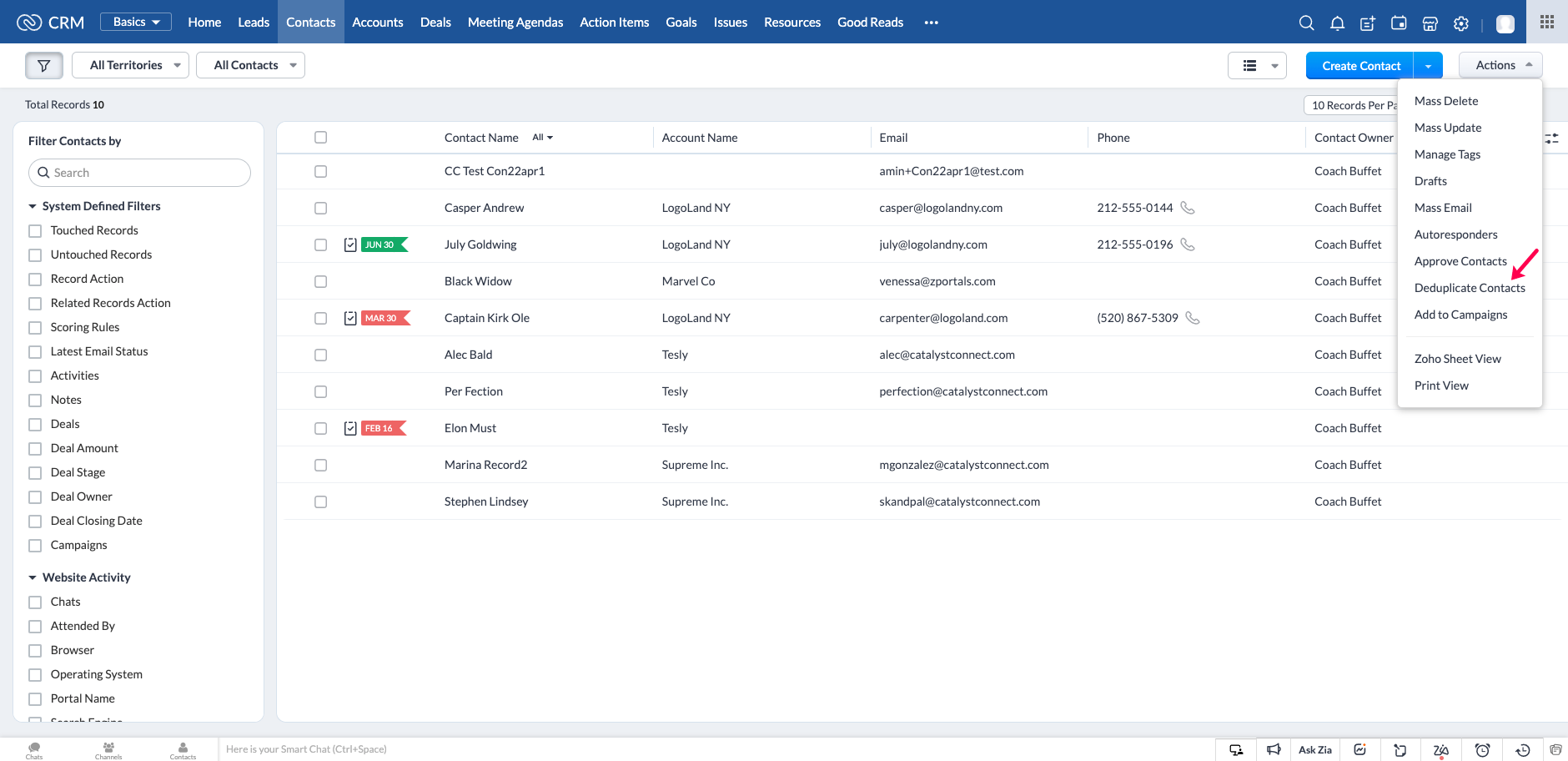The image size is (1568, 761).
Task: Open the calendar icon in header
Action: pyautogui.click(x=1399, y=23)
